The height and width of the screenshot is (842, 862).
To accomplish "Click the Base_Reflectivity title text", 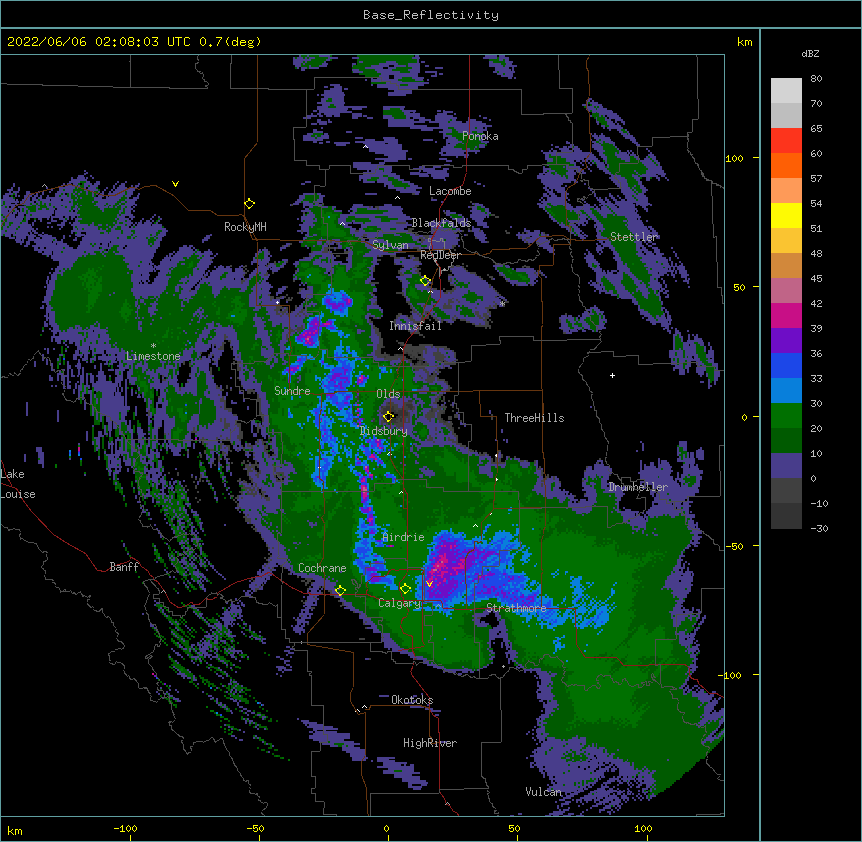I will click(x=431, y=15).
